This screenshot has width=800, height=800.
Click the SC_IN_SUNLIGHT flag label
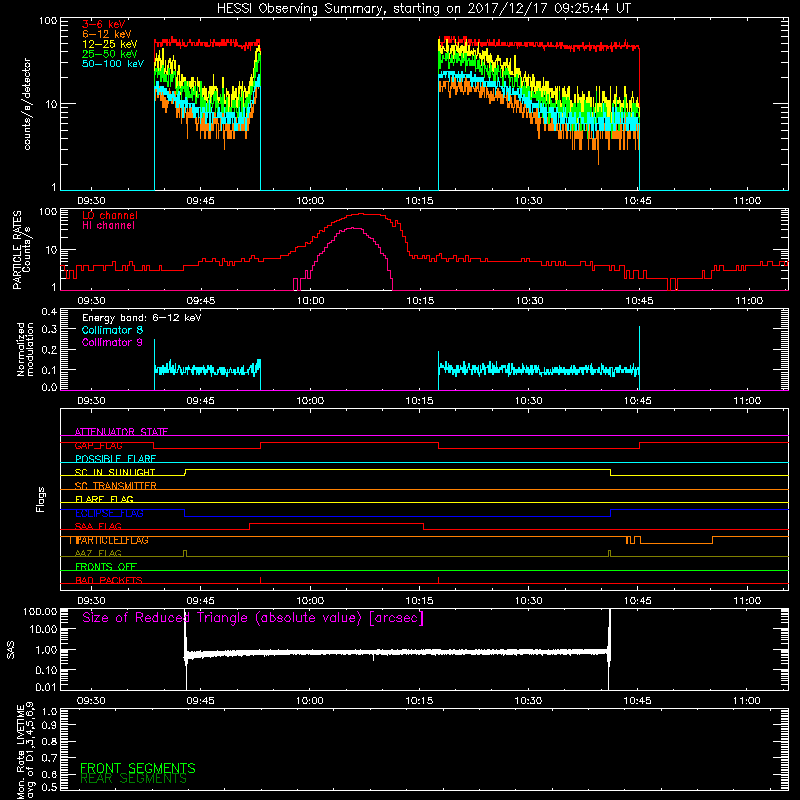(115, 472)
